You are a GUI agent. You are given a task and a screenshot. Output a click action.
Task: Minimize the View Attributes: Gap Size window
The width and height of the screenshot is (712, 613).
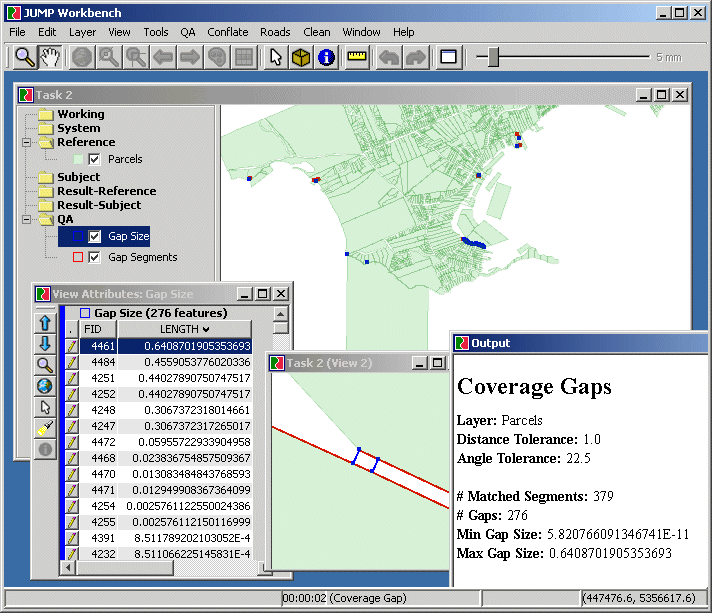245,294
